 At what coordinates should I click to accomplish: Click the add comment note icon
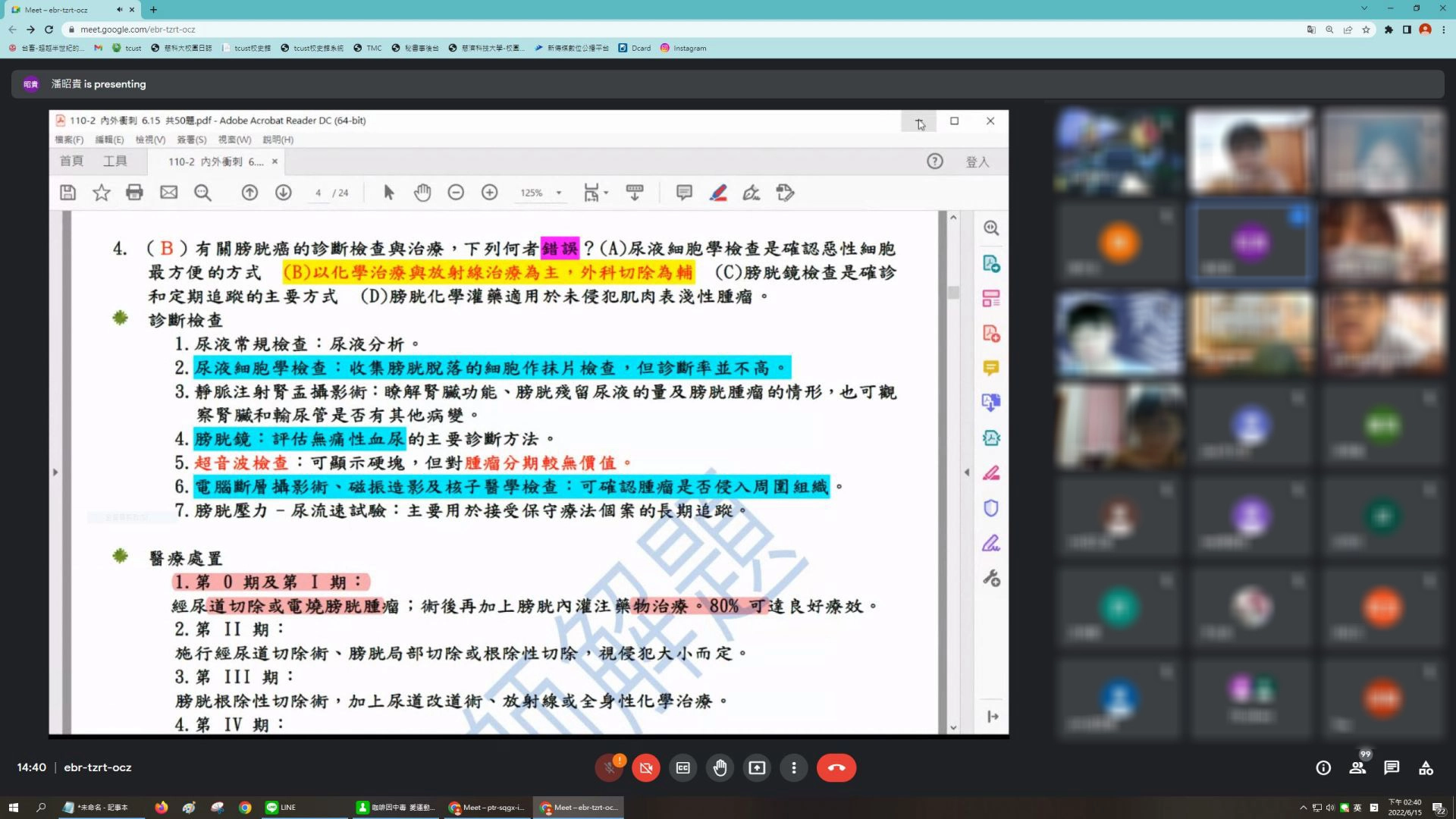[684, 193]
